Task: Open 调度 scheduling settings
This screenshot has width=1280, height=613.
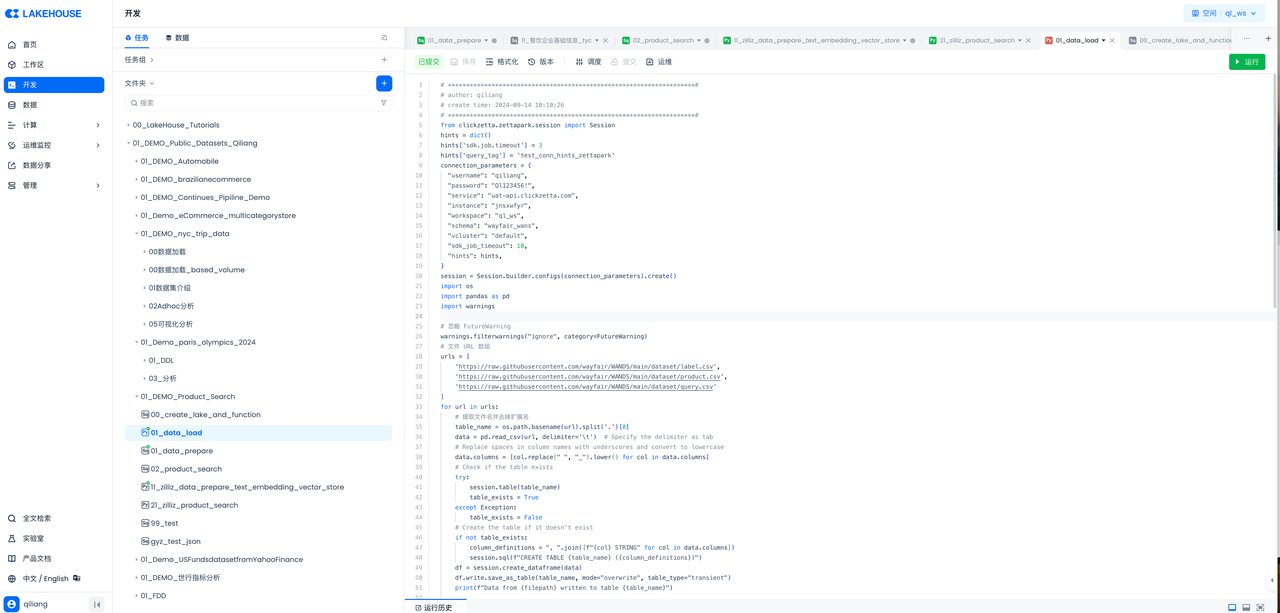Action: click(588, 62)
